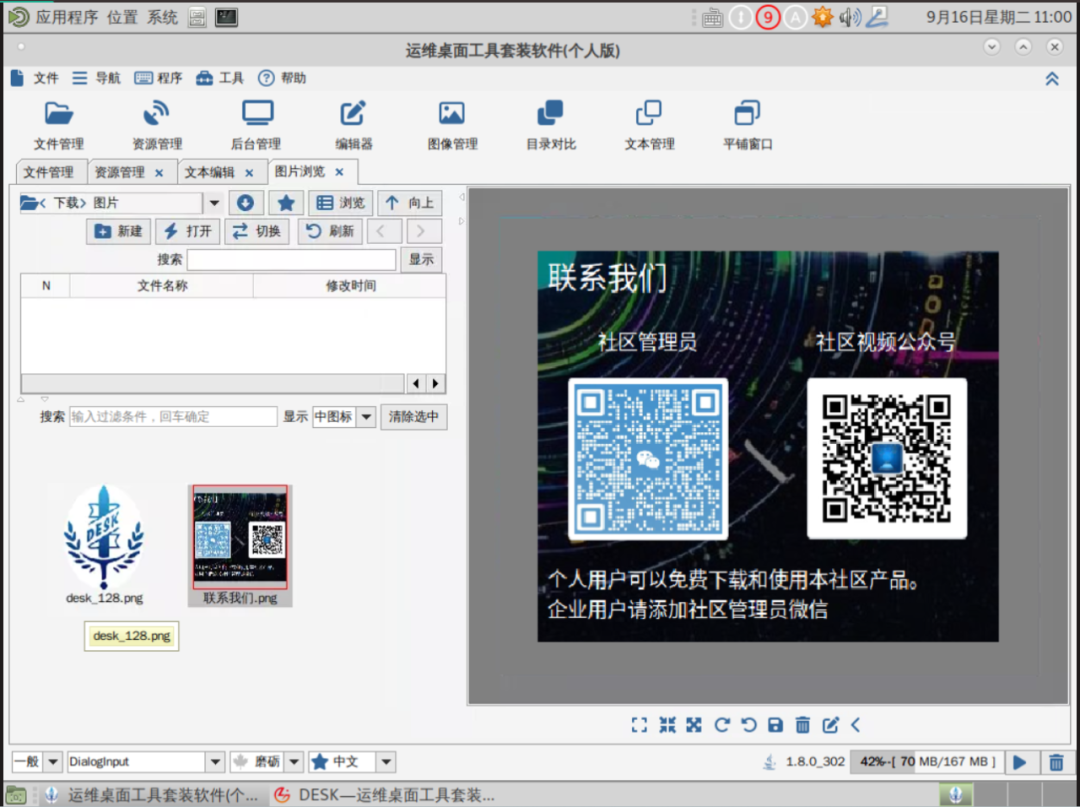Open the 资源管理 resource manager tool

pyautogui.click(x=157, y=125)
